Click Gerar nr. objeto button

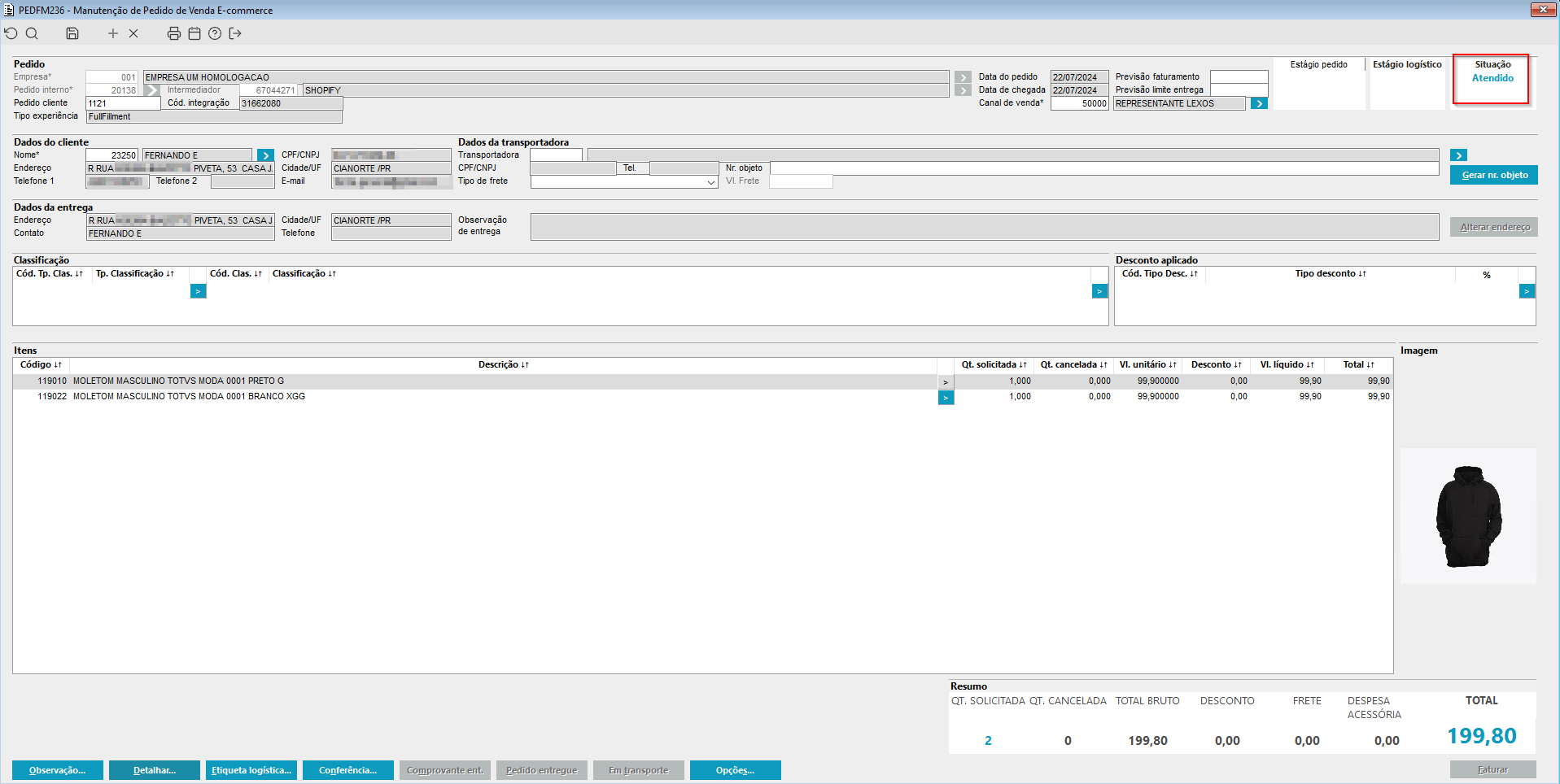point(1494,175)
